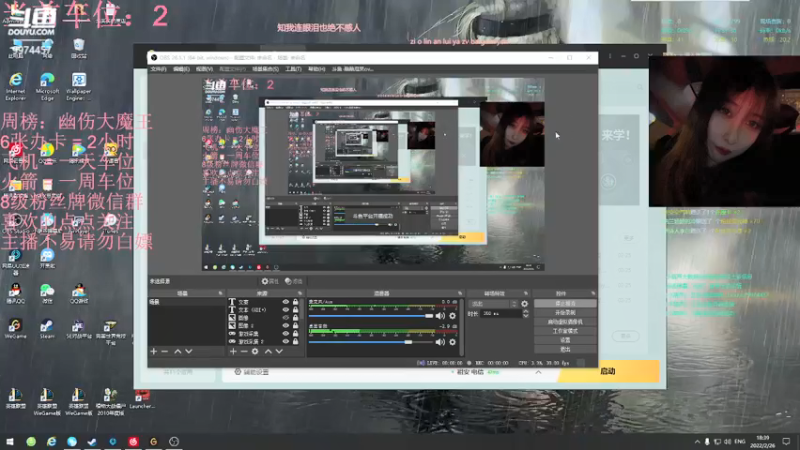Open Wallpaper Engine desktop icon
This screenshot has width=800, height=450.
coord(79,86)
